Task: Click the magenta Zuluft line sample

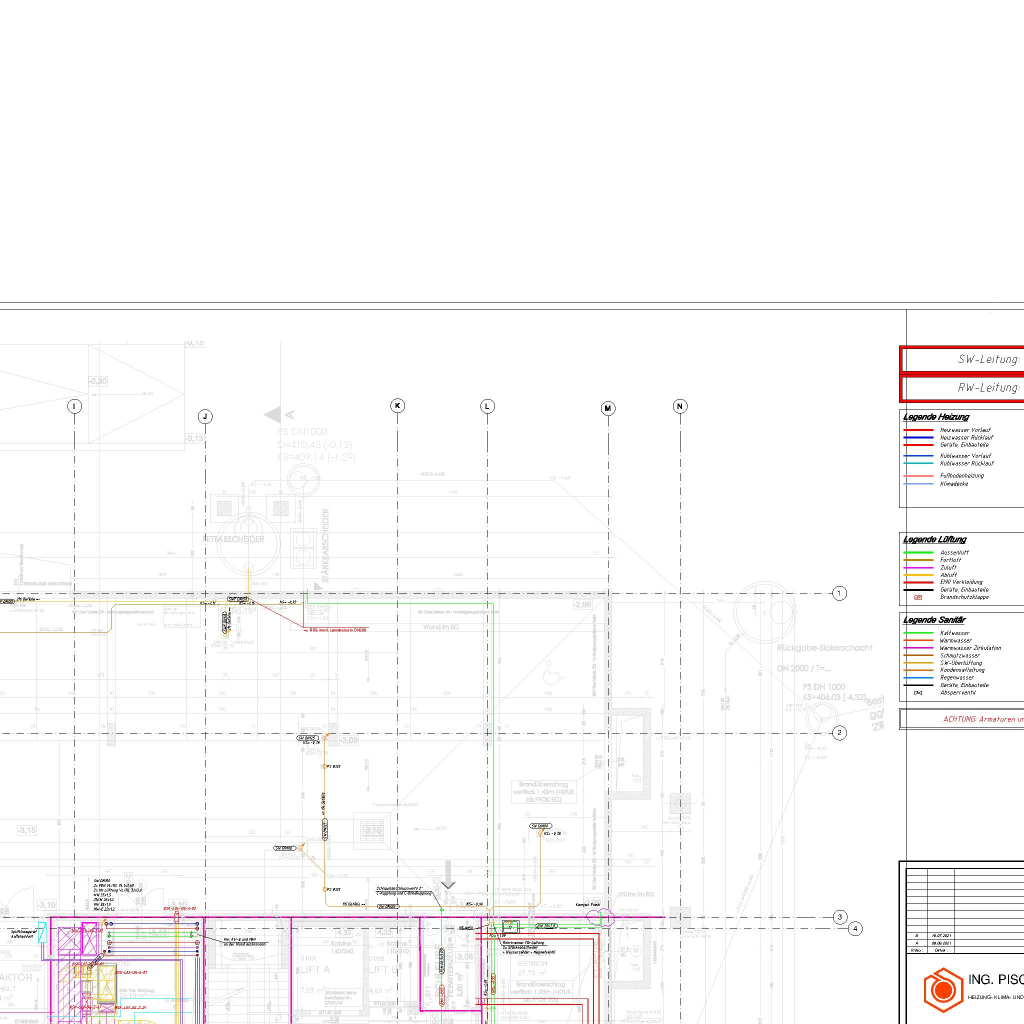Action: coord(918,568)
